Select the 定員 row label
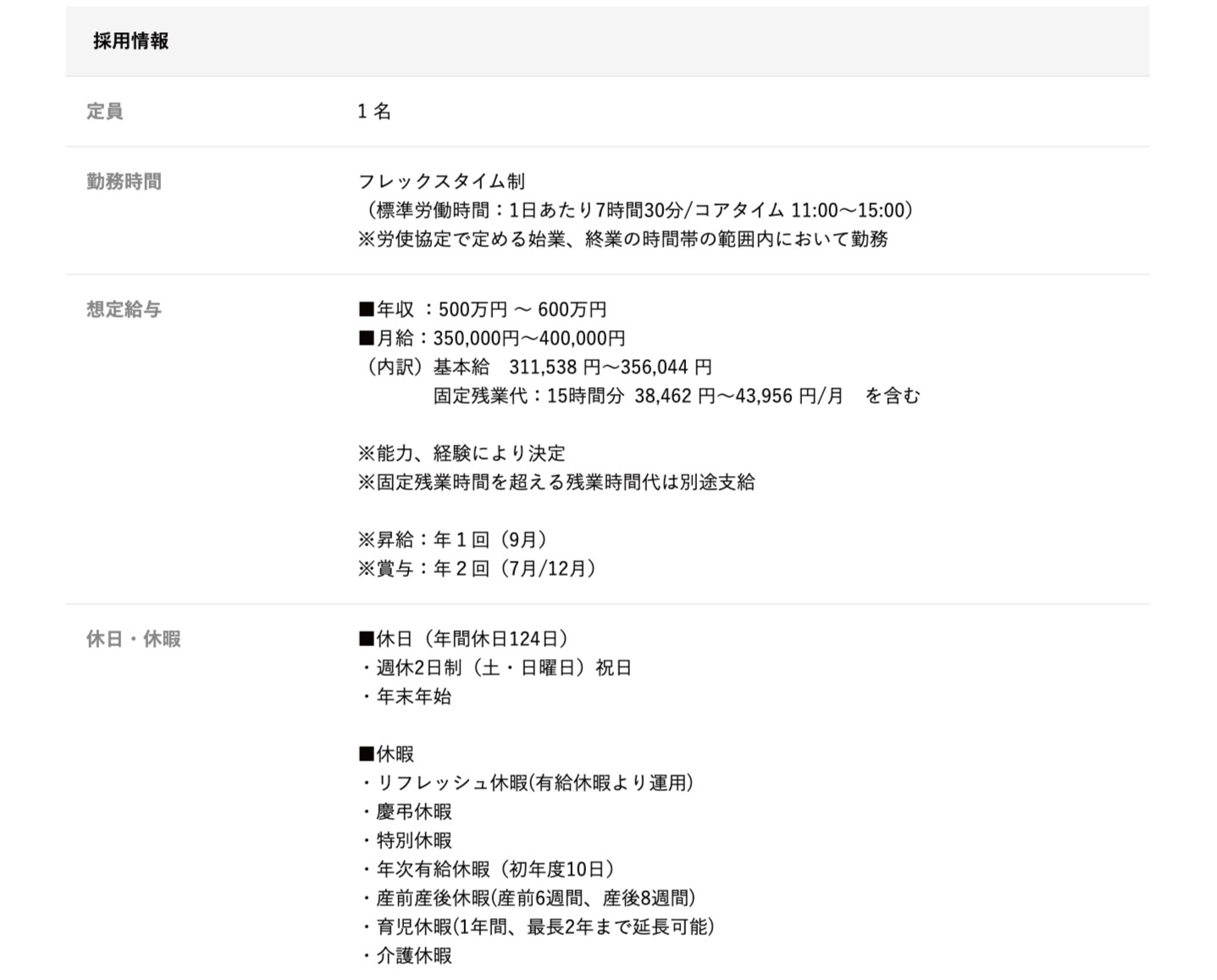This screenshot has width=1217, height=980. click(x=104, y=111)
